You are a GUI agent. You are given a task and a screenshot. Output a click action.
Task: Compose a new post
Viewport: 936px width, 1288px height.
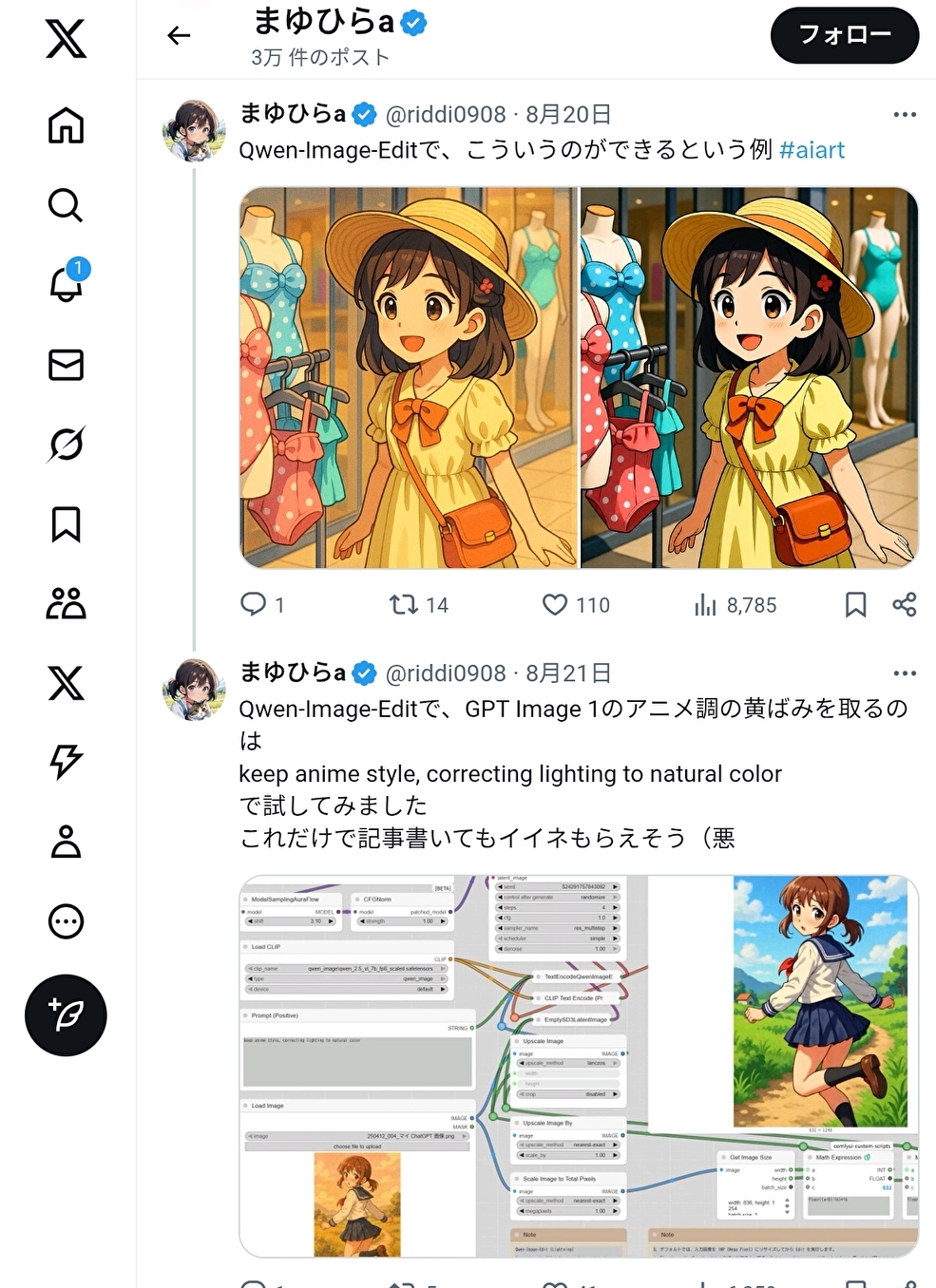(x=66, y=1015)
